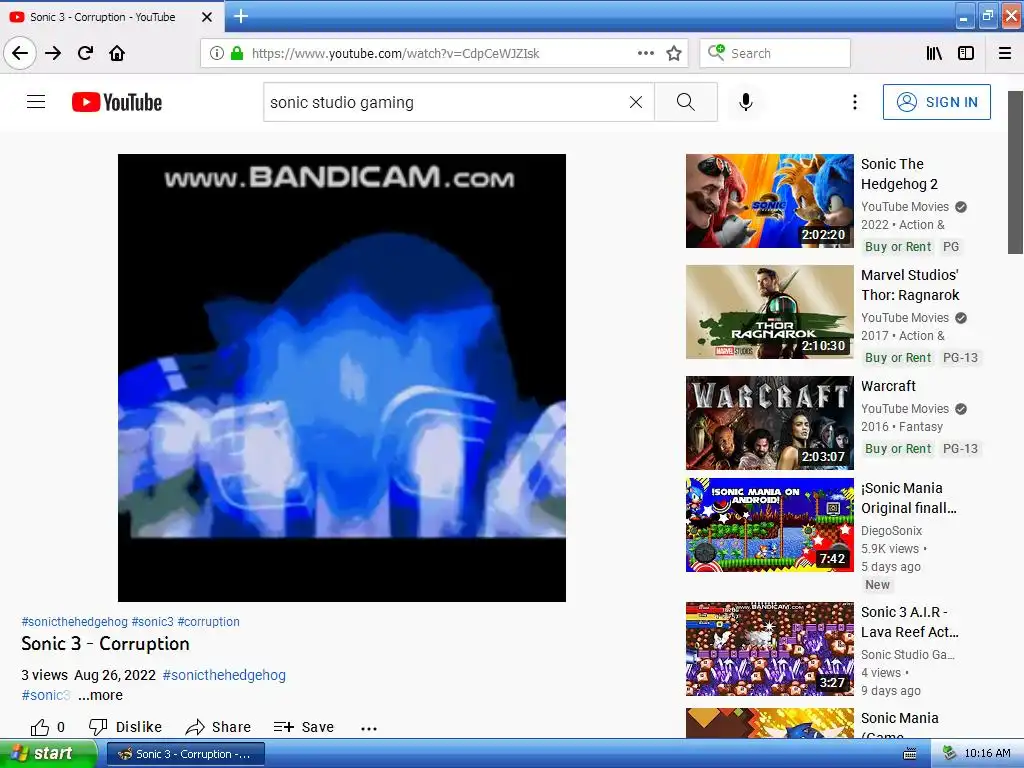Open Sonic Mania on Android thumbnail
Image resolution: width=1024 pixels, height=768 pixels.
[x=769, y=525]
